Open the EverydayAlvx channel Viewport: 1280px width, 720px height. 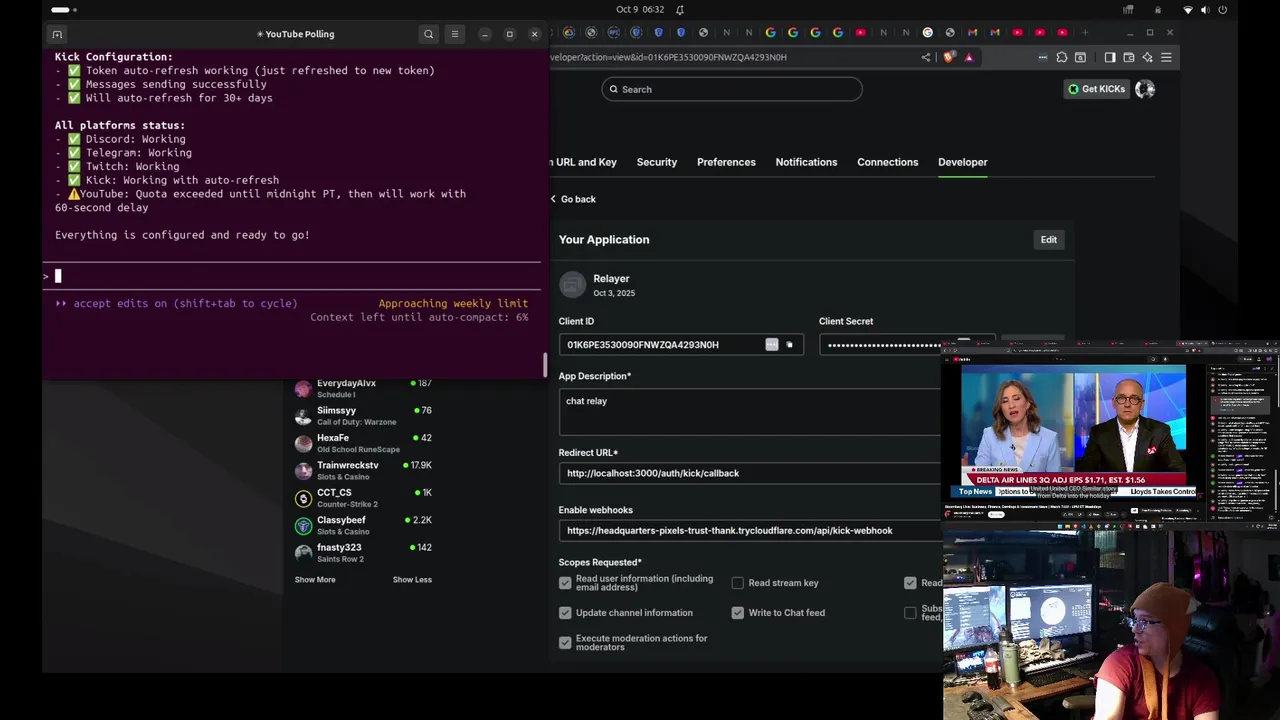click(363, 389)
